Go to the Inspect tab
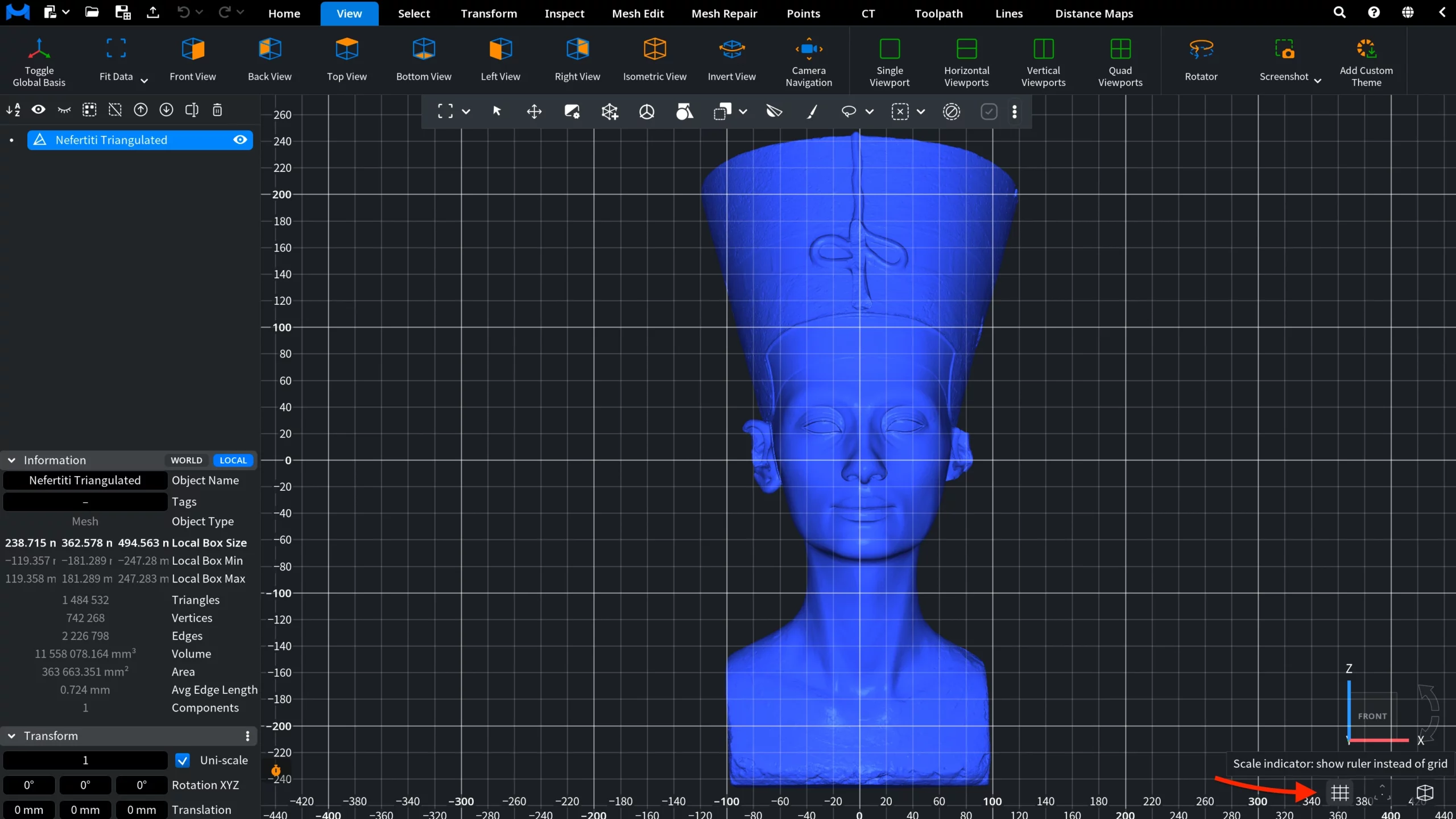This screenshot has width=1456, height=819. point(564,13)
